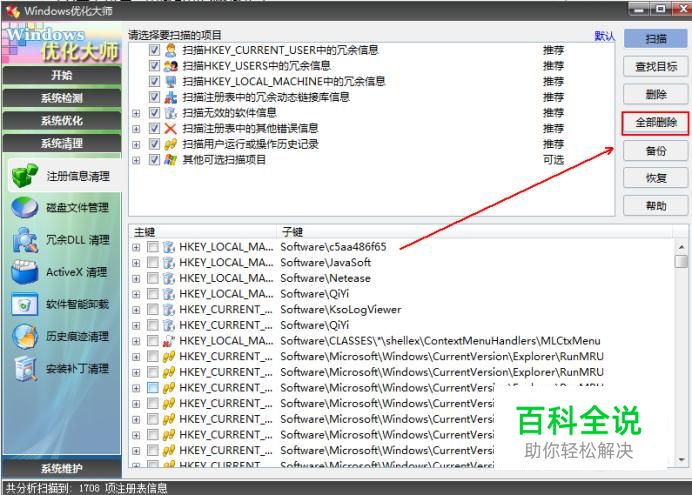Click the 恢复 restore button
Image resolution: width=692 pixels, height=495 pixels.
[656, 178]
